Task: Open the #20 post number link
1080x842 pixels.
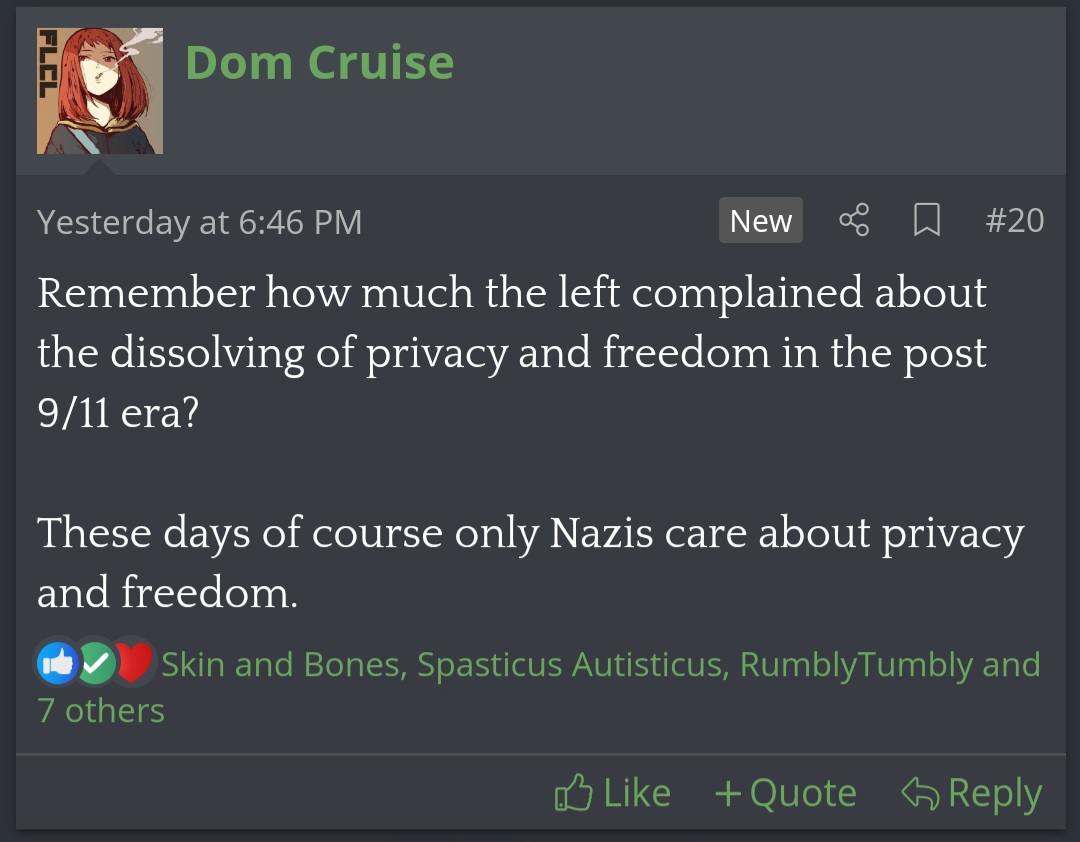Action: point(1014,220)
